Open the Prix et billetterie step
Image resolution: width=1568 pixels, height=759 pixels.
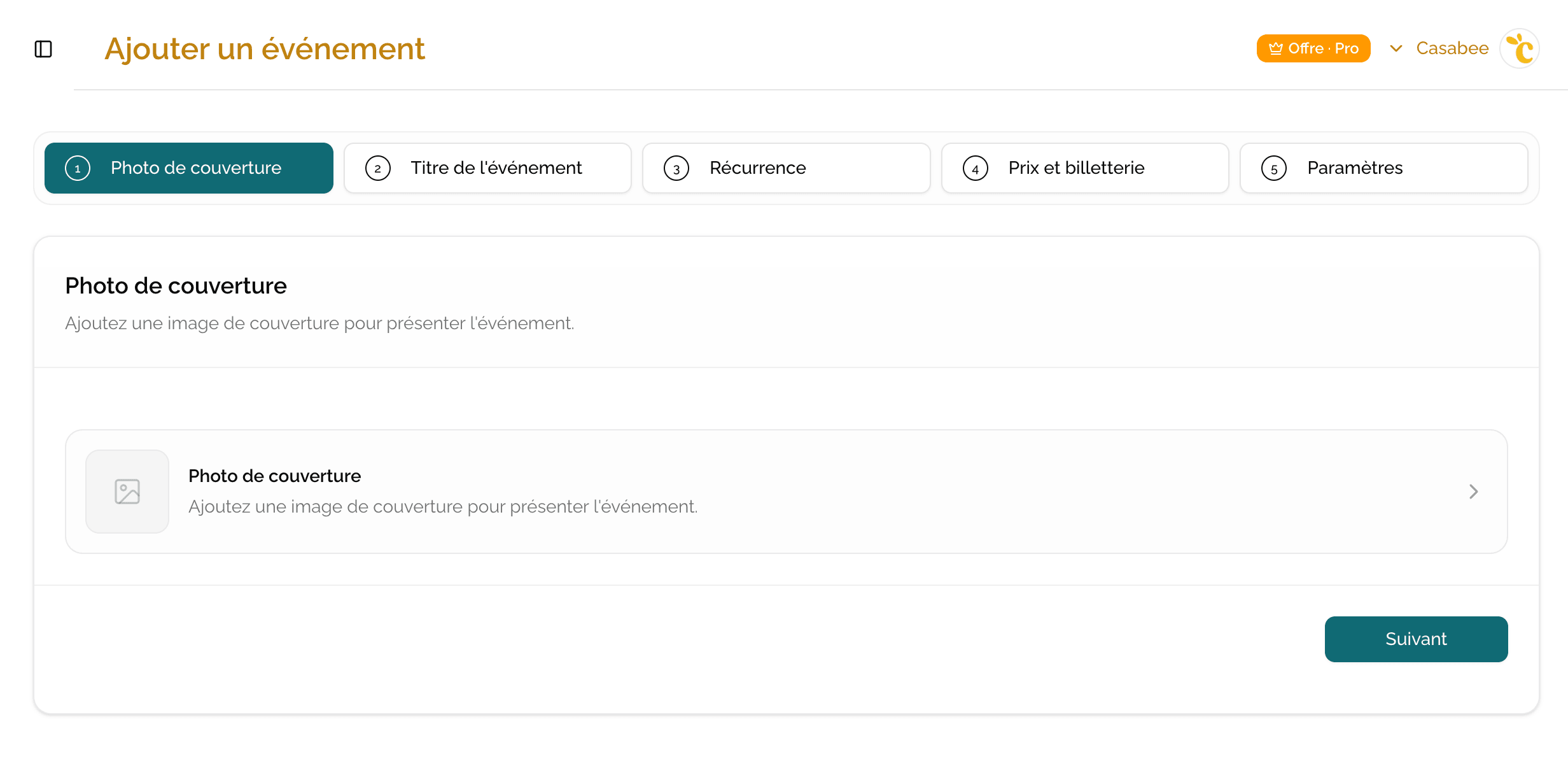[1085, 168]
